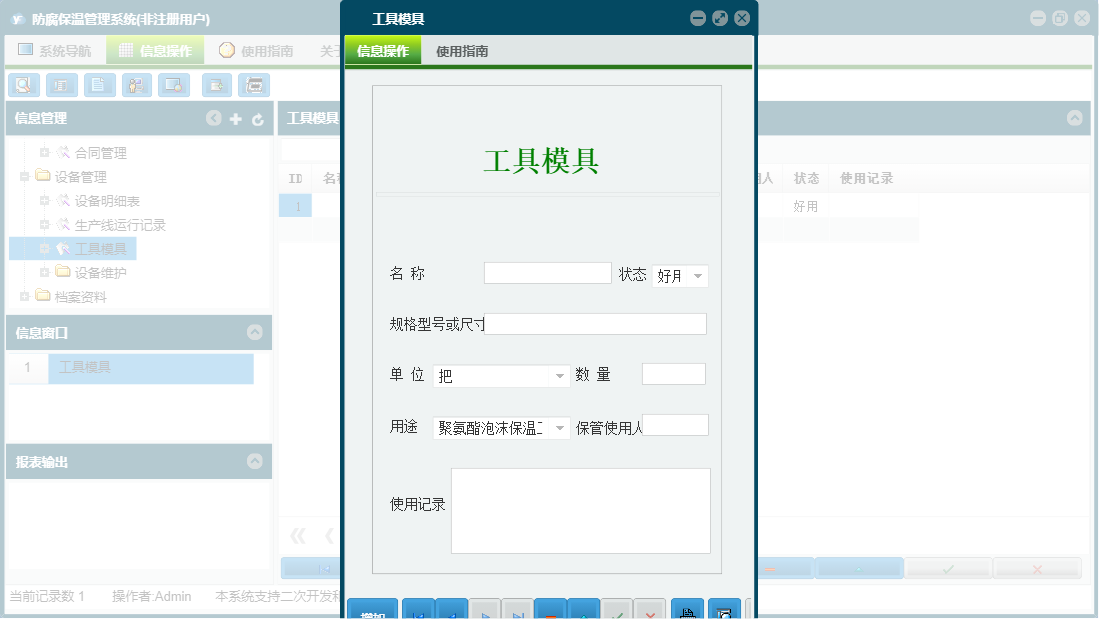Select the image preview icon in the toolbar
Screen dimensions: 1099x644
(172, 85)
